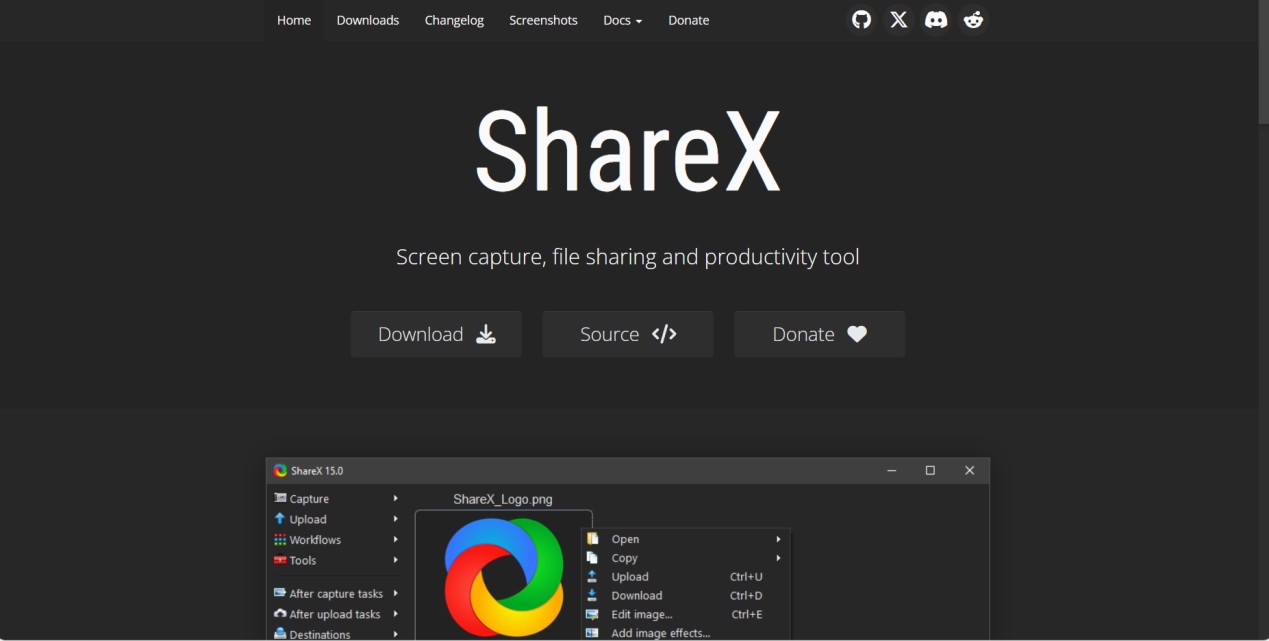Expand the Capture submenu arrow
1269x641 pixels.
coord(396,498)
